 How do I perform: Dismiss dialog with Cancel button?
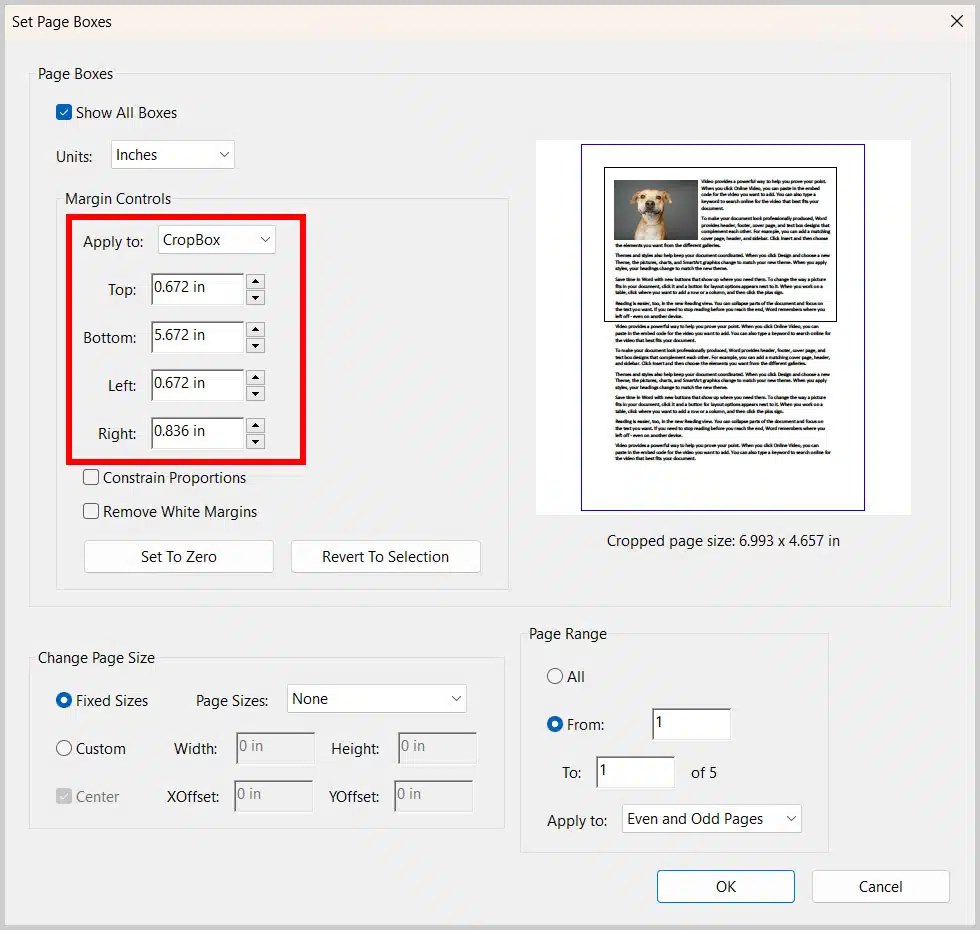[x=881, y=886]
